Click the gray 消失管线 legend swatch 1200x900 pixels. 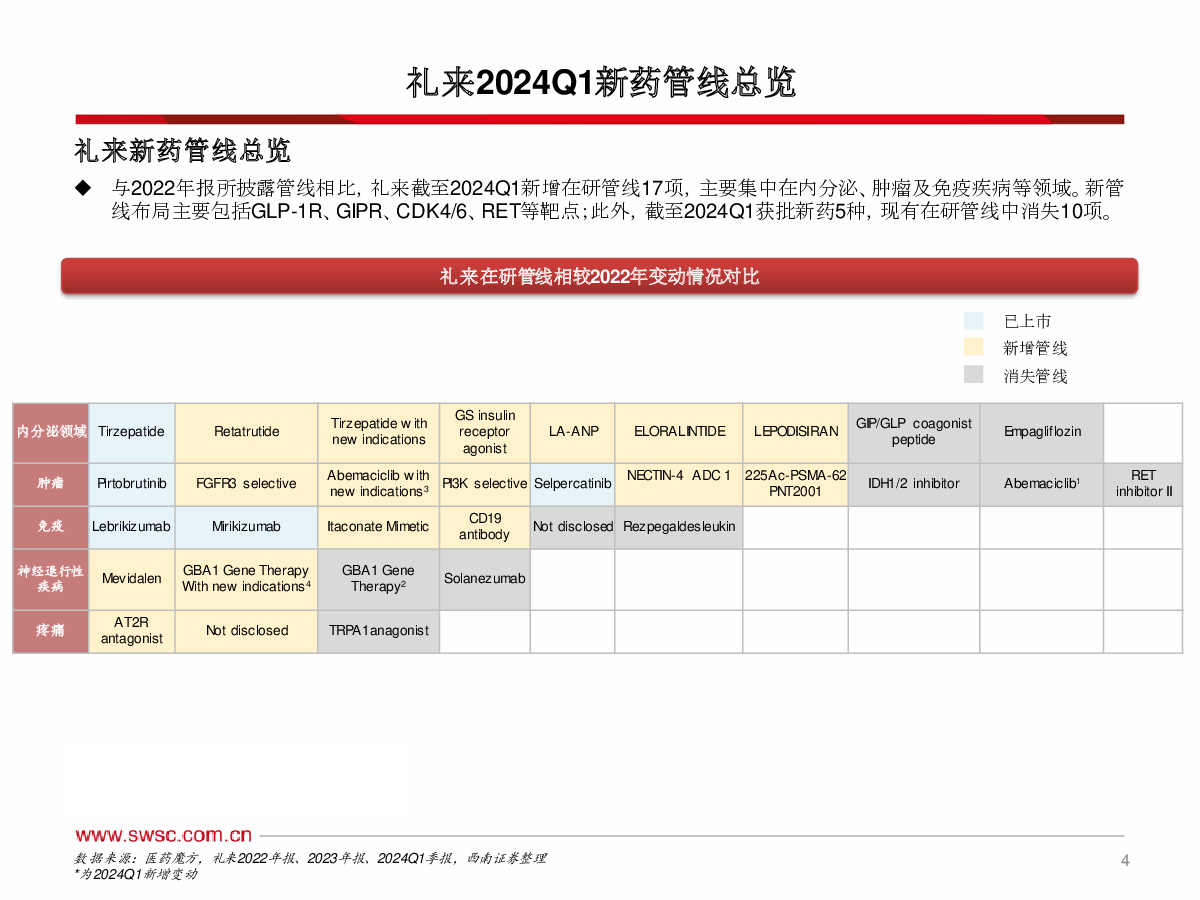pyautogui.click(x=973, y=374)
